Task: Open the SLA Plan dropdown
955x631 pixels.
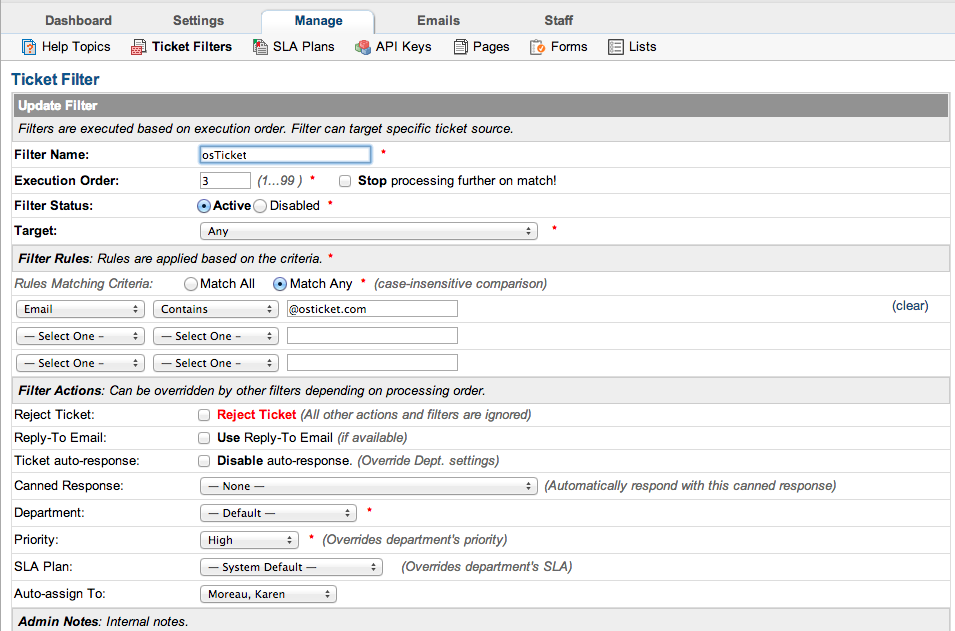Action: 291,567
